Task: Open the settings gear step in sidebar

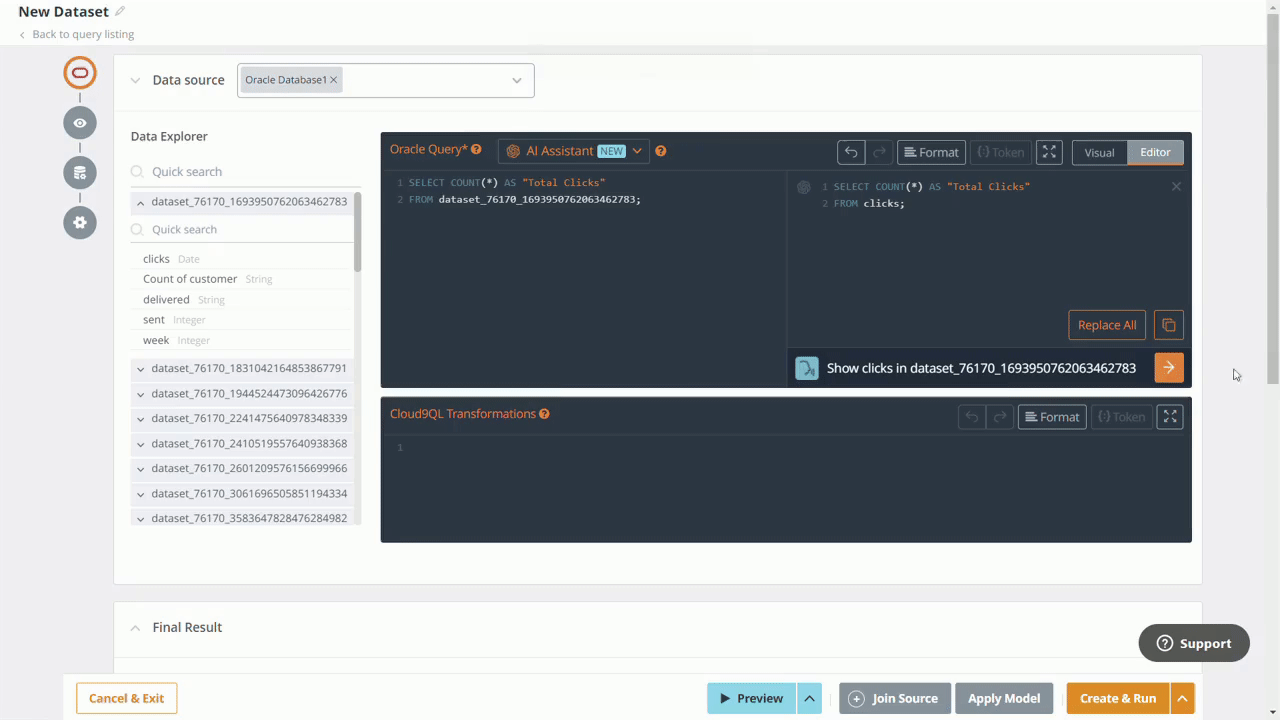Action: tap(80, 222)
